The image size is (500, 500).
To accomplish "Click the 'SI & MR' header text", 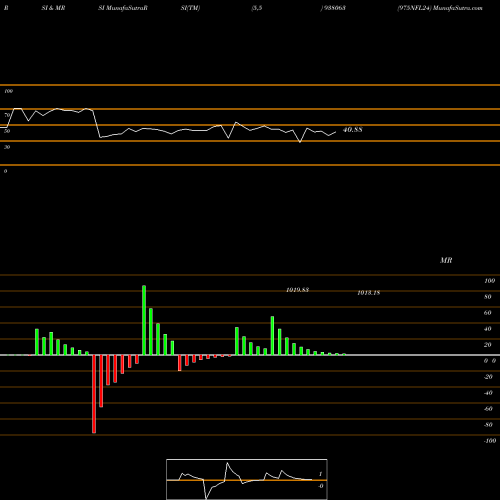I will click(x=53, y=8).
